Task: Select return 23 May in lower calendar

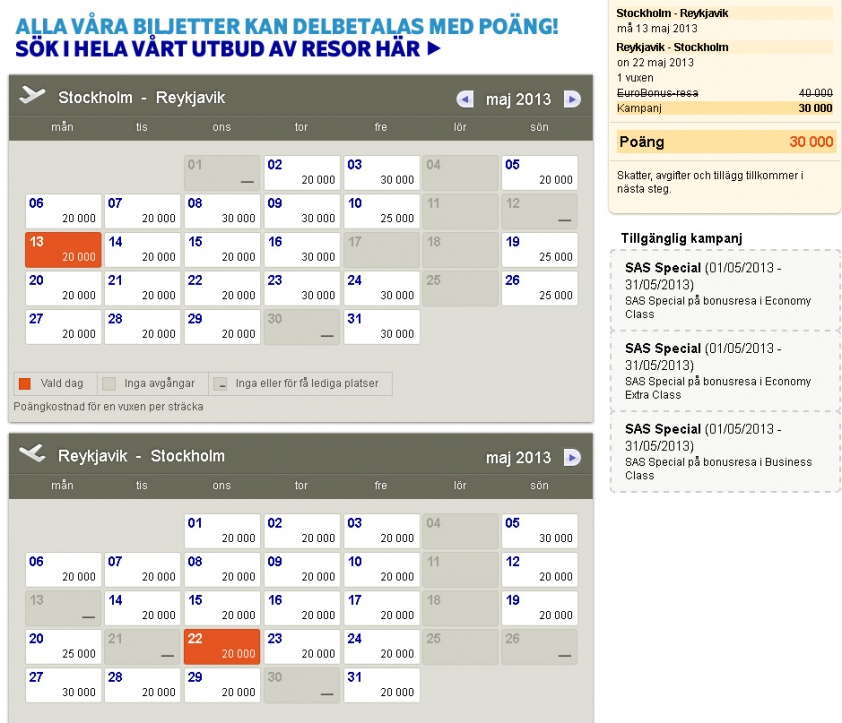Action: 302,647
